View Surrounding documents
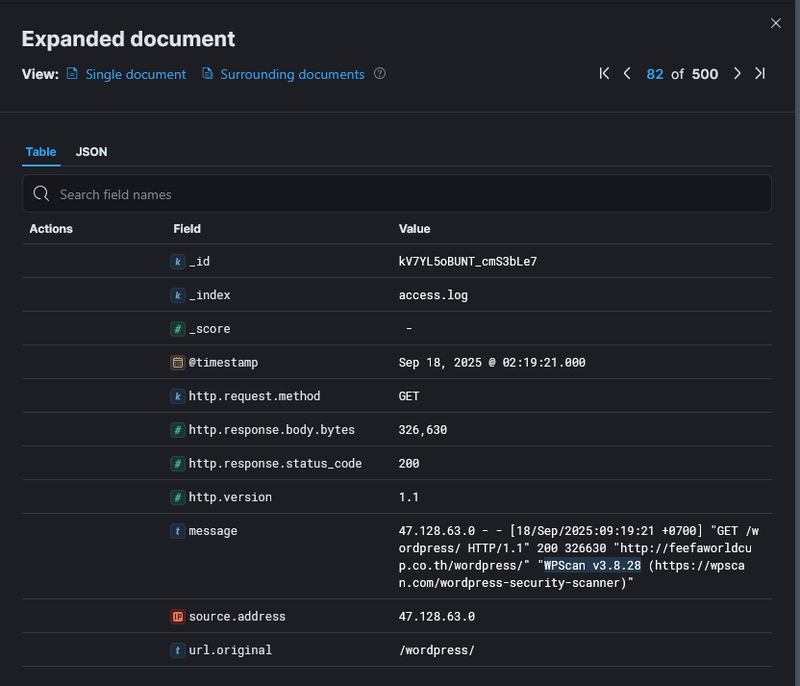The width and height of the screenshot is (800, 686). [x=292, y=74]
